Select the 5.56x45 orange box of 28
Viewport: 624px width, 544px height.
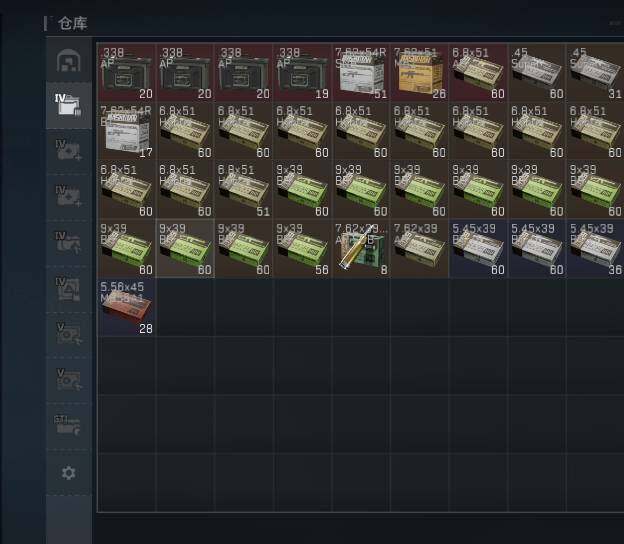click(127, 307)
